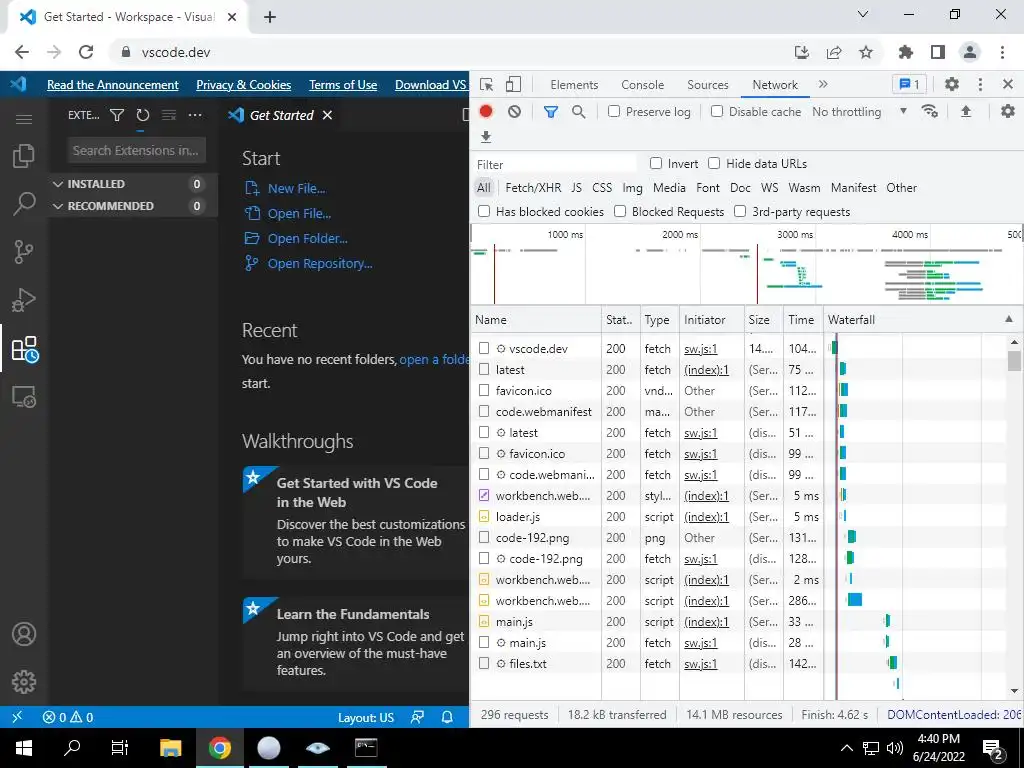1024x768 pixels.
Task: Open Read the Announcement link
Action: (112, 85)
